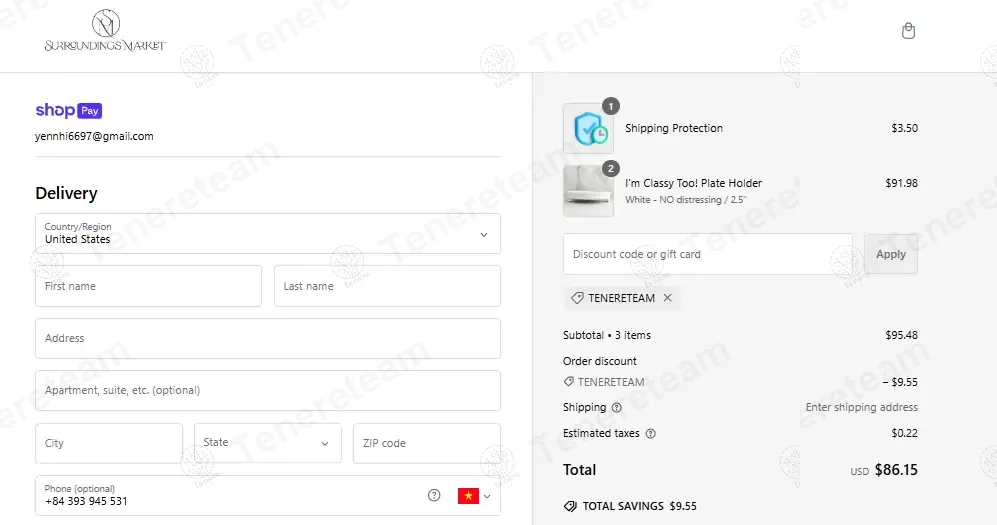Image resolution: width=997 pixels, height=525 pixels.
Task: Click the Total Savings tag icon
Action: [x=570, y=506]
